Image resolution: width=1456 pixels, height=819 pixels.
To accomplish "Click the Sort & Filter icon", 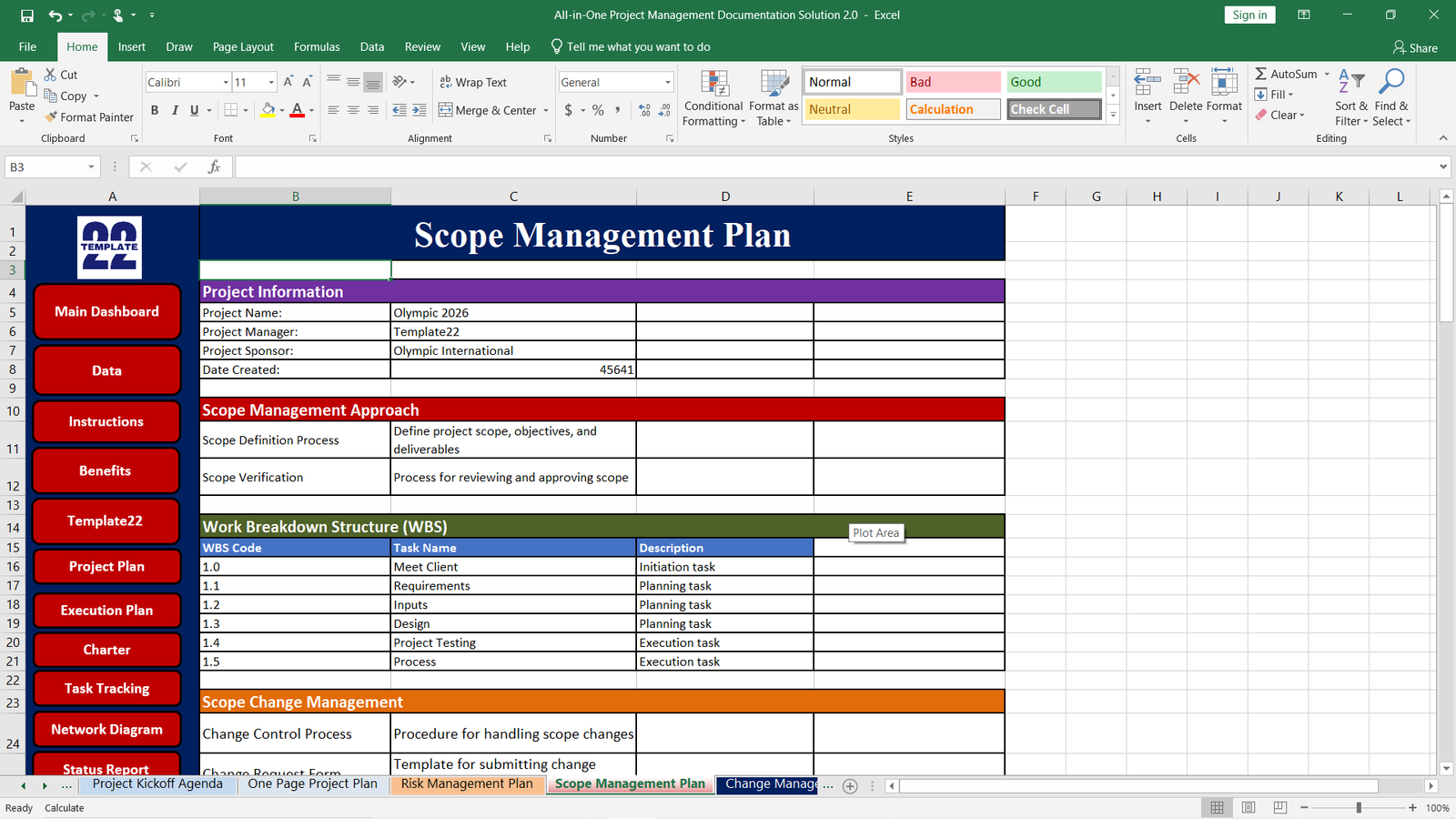I will tap(1351, 82).
